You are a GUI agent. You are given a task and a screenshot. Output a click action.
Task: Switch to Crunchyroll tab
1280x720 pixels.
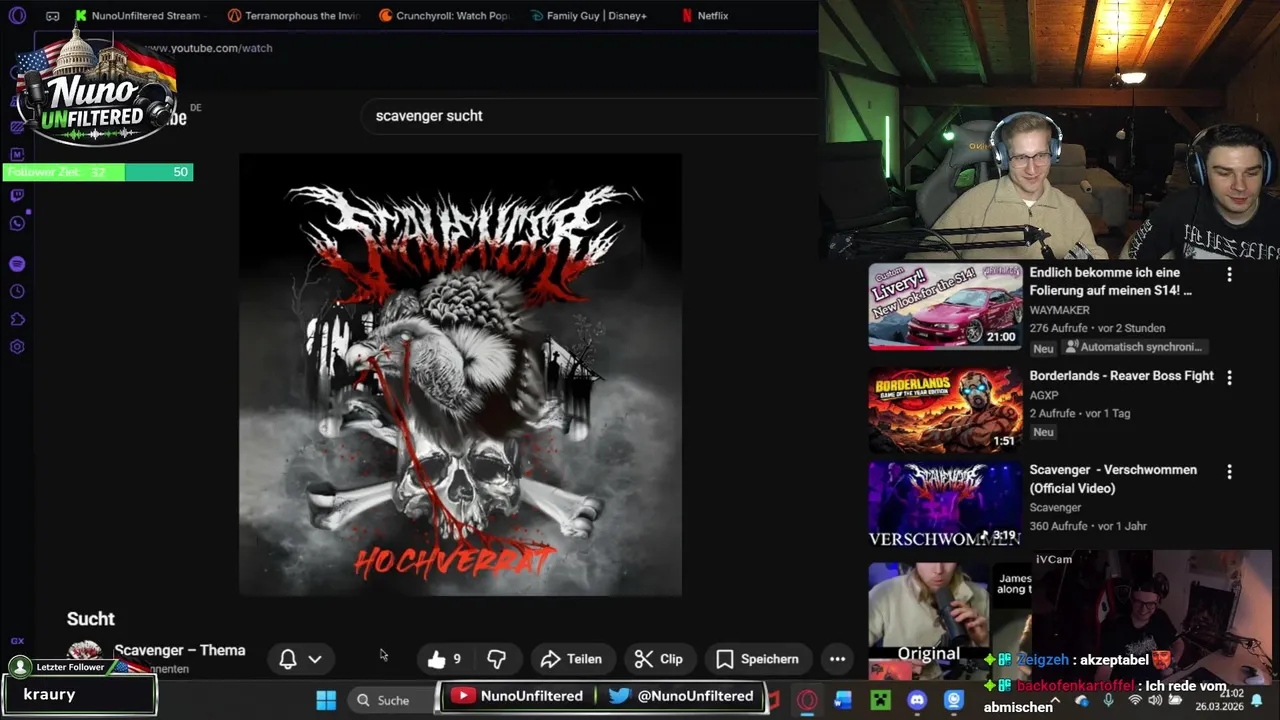pyautogui.click(x=444, y=16)
